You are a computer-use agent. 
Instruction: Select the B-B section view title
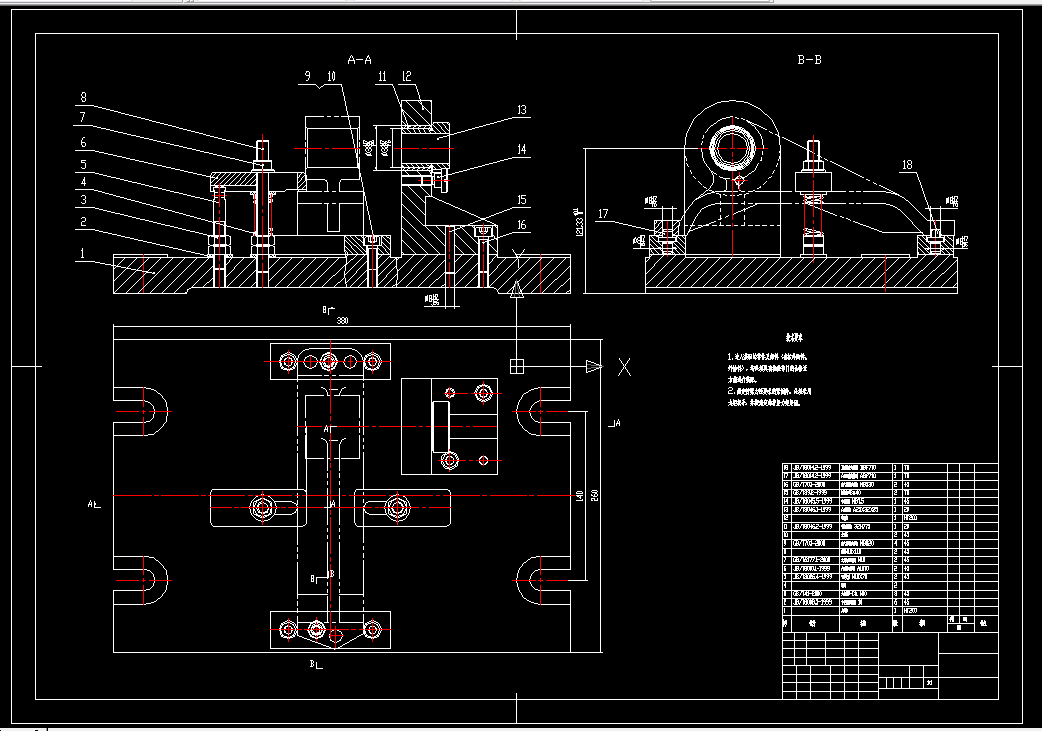(809, 60)
